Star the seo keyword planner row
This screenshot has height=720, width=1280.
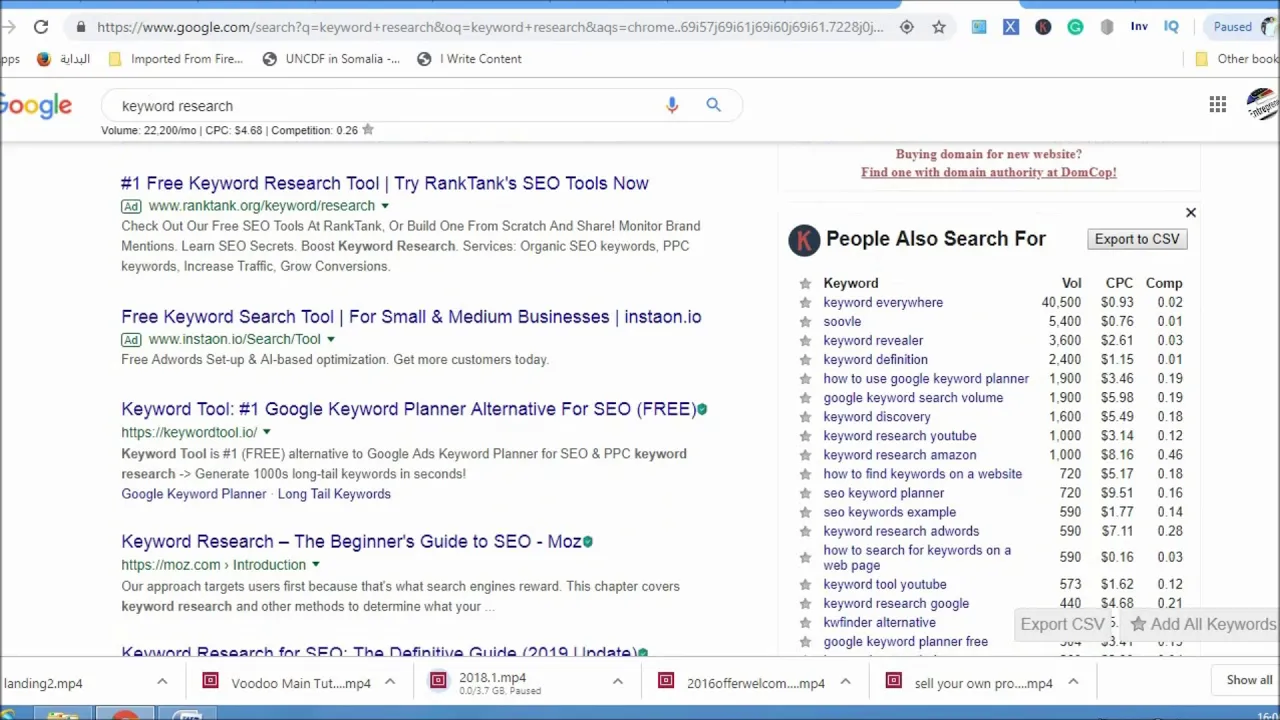pyautogui.click(x=805, y=493)
